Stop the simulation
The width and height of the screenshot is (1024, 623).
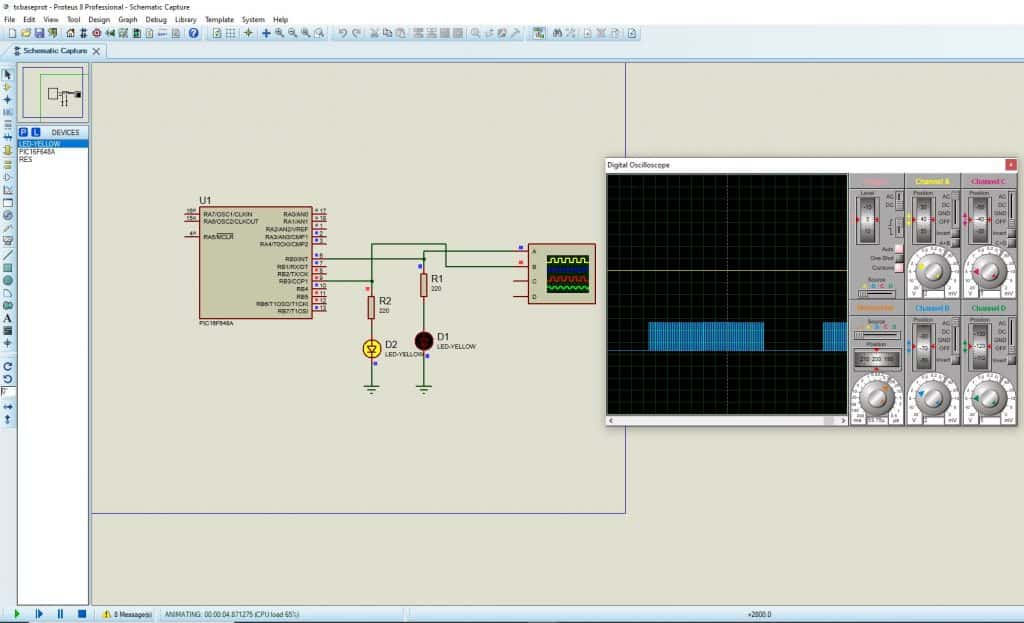(x=82, y=614)
